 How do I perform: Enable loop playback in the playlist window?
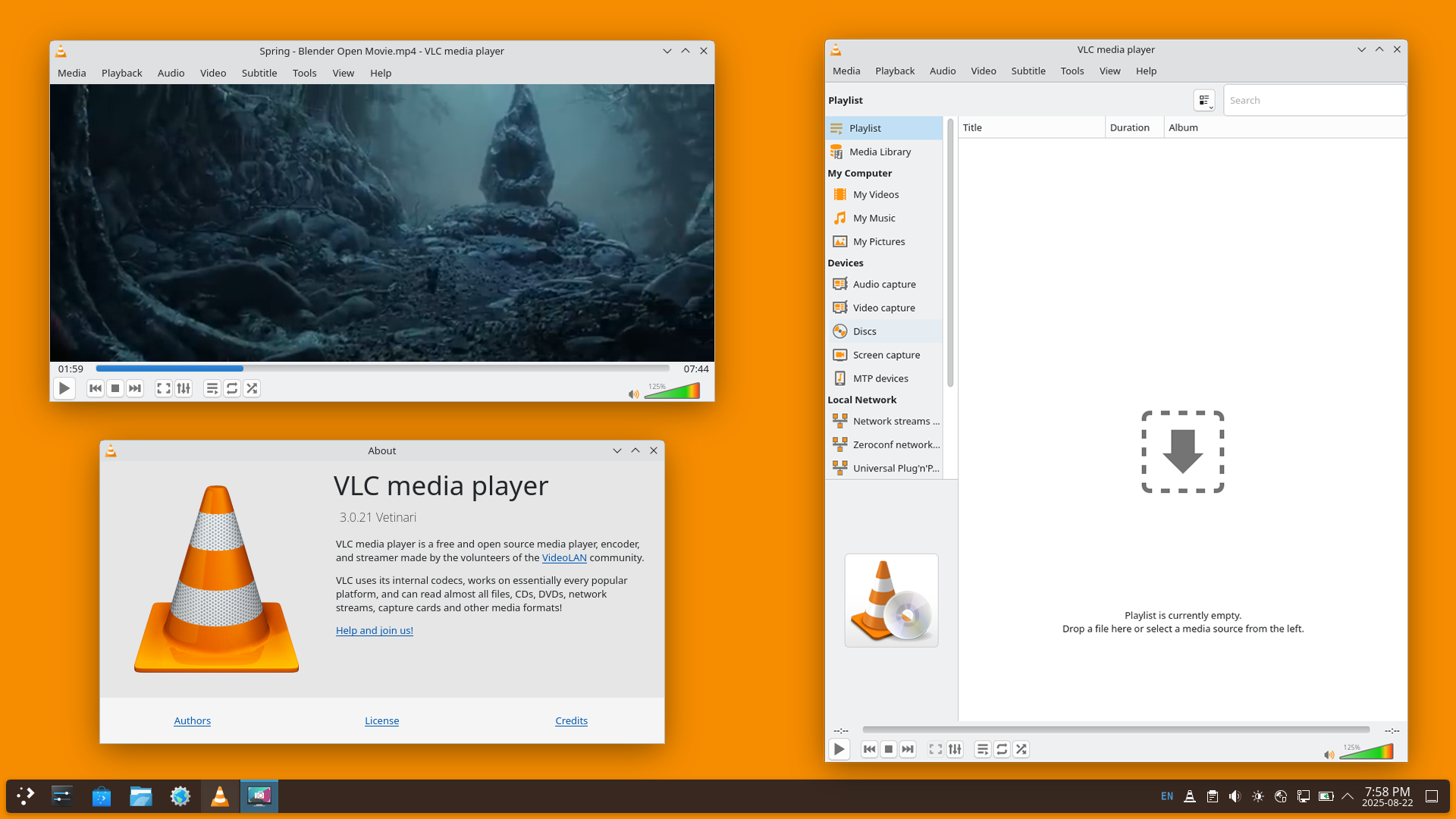tap(1001, 748)
